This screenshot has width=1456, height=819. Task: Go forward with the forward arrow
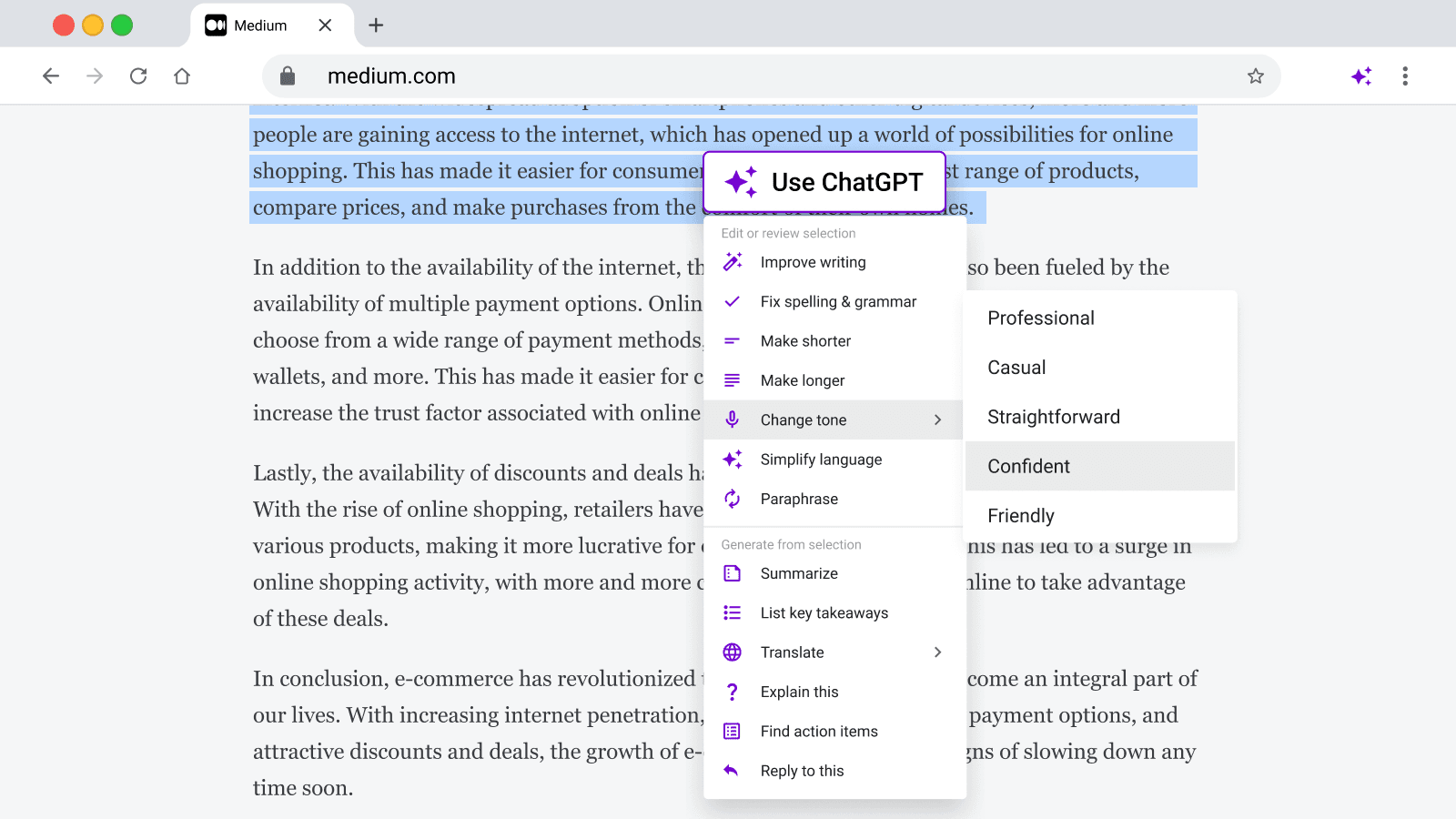click(x=95, y=76)
